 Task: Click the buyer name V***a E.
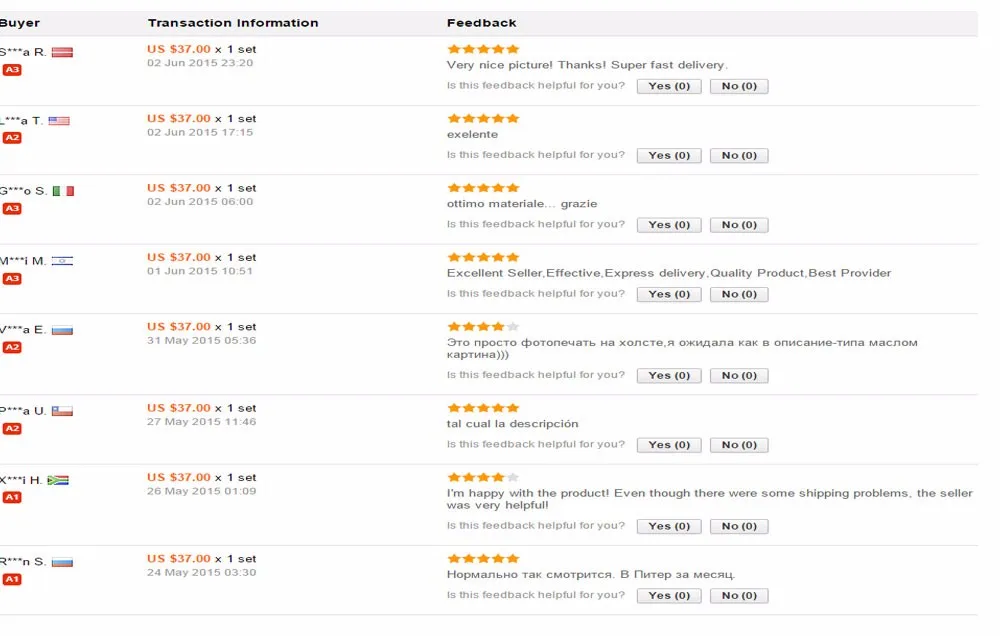pyautogui.click(x=23, y=330)
